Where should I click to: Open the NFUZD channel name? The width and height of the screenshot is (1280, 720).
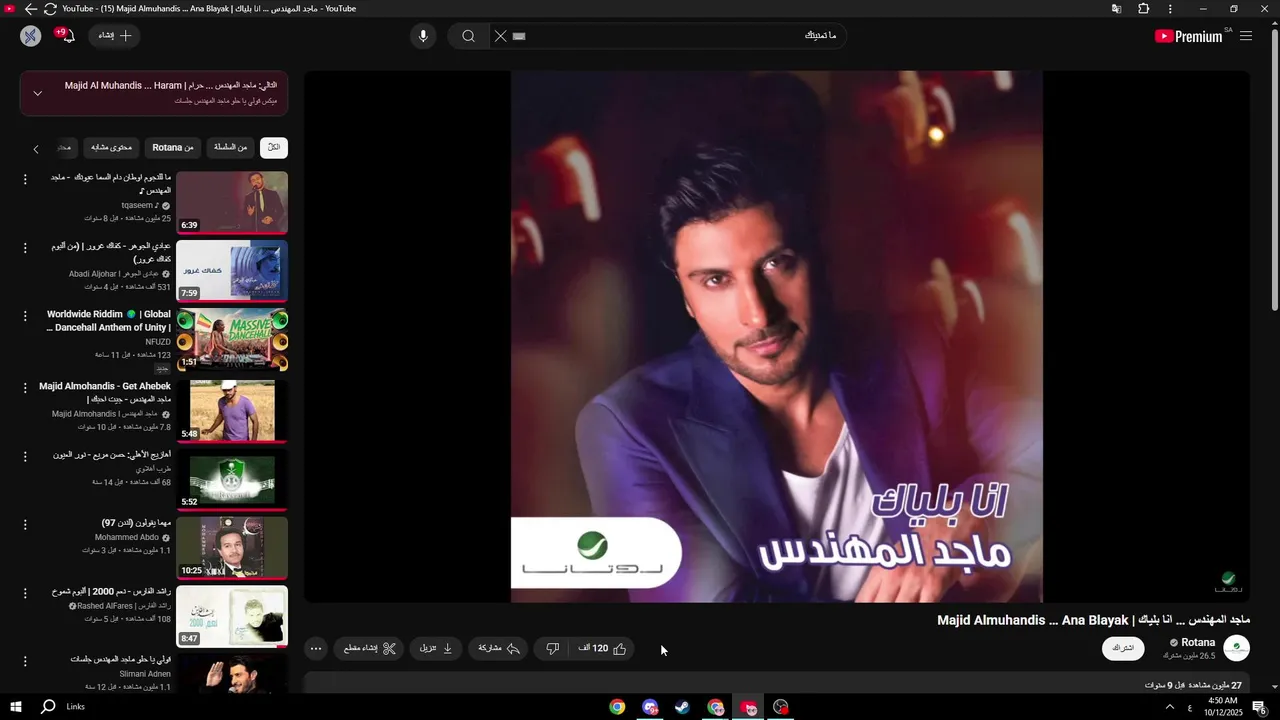158,342
